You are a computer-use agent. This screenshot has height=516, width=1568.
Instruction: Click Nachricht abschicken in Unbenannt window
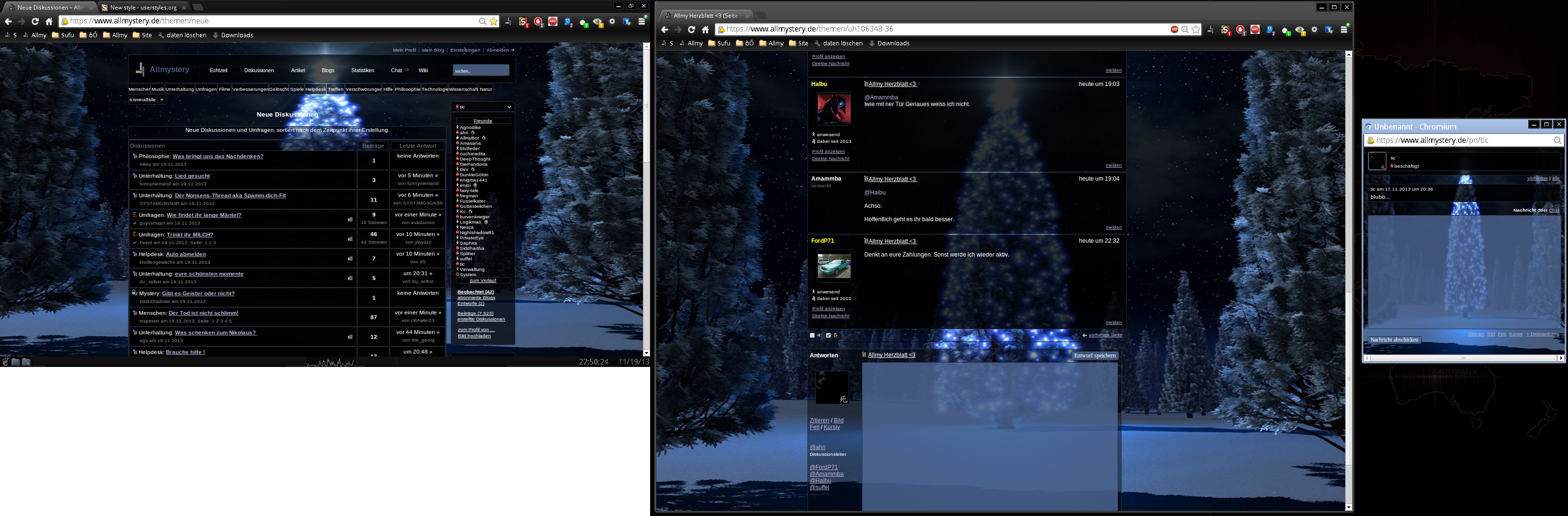(x=1394, y=340)
